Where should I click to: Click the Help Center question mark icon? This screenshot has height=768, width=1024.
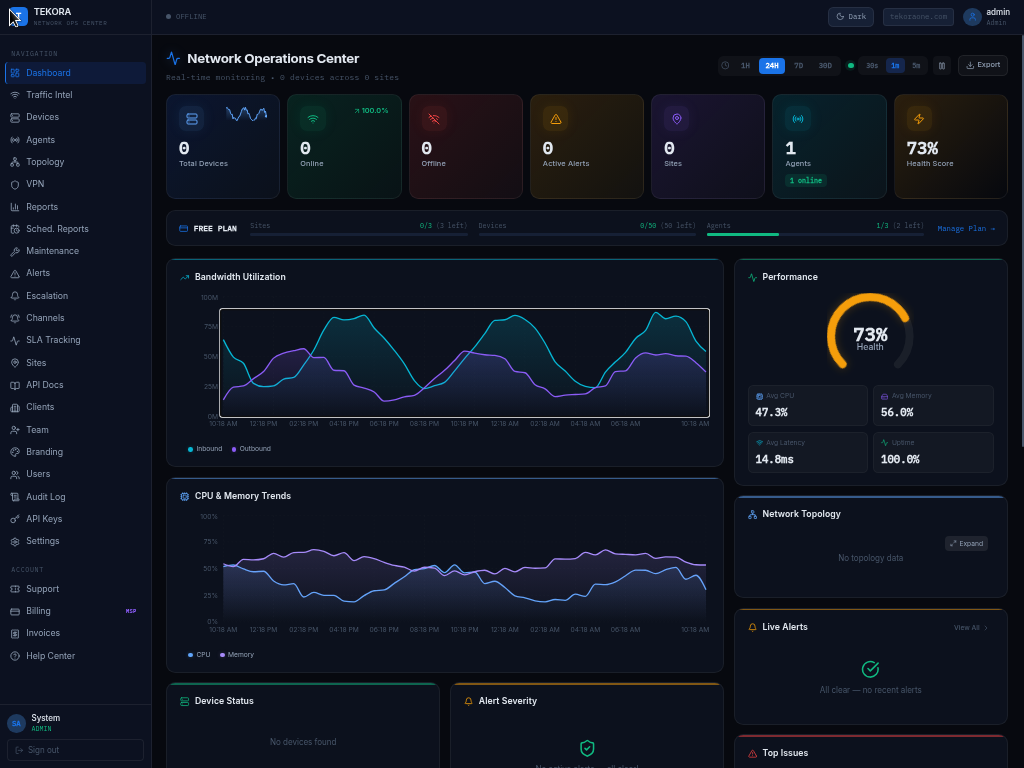click(15, 656)
